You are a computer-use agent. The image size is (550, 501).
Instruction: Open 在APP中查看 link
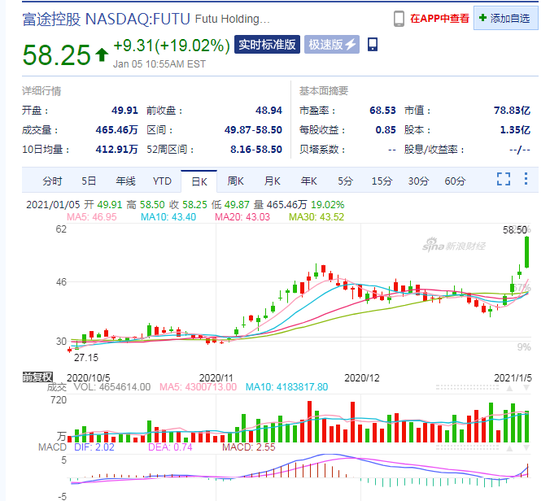click(x=440, y=18)
